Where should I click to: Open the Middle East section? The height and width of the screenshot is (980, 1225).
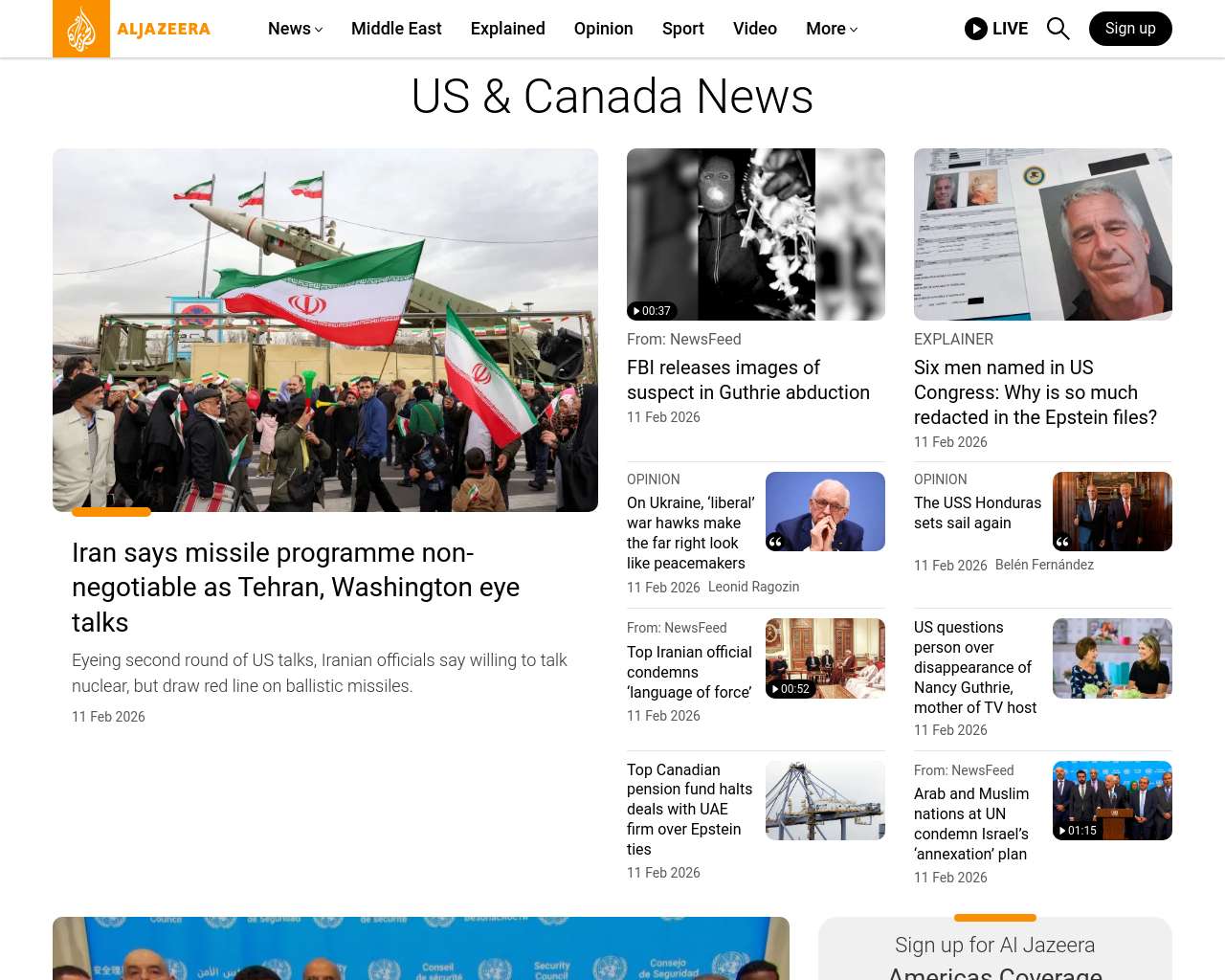[396, 29]
